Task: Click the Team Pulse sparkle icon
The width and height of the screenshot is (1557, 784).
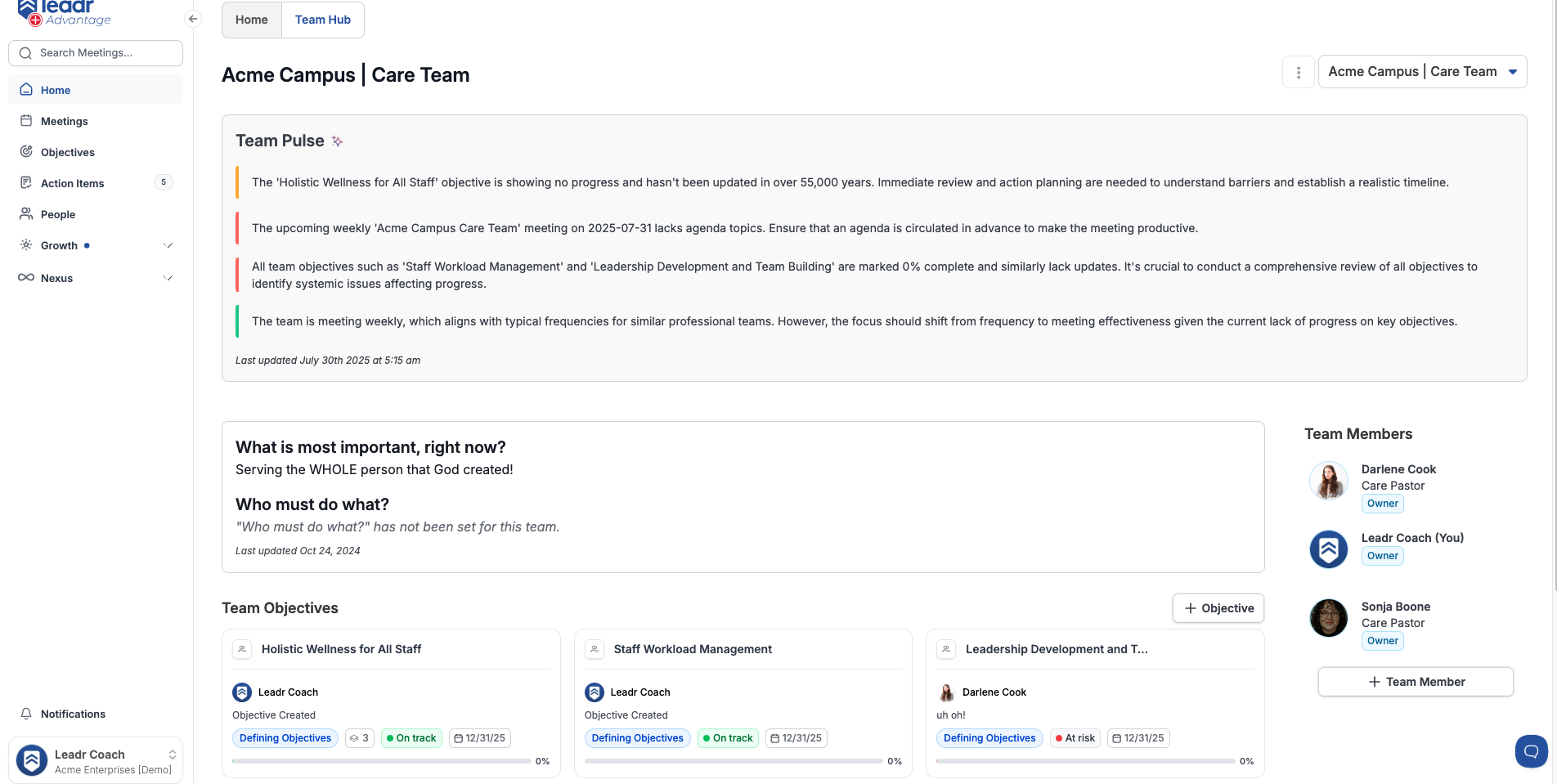Action: tap(337, 141)
